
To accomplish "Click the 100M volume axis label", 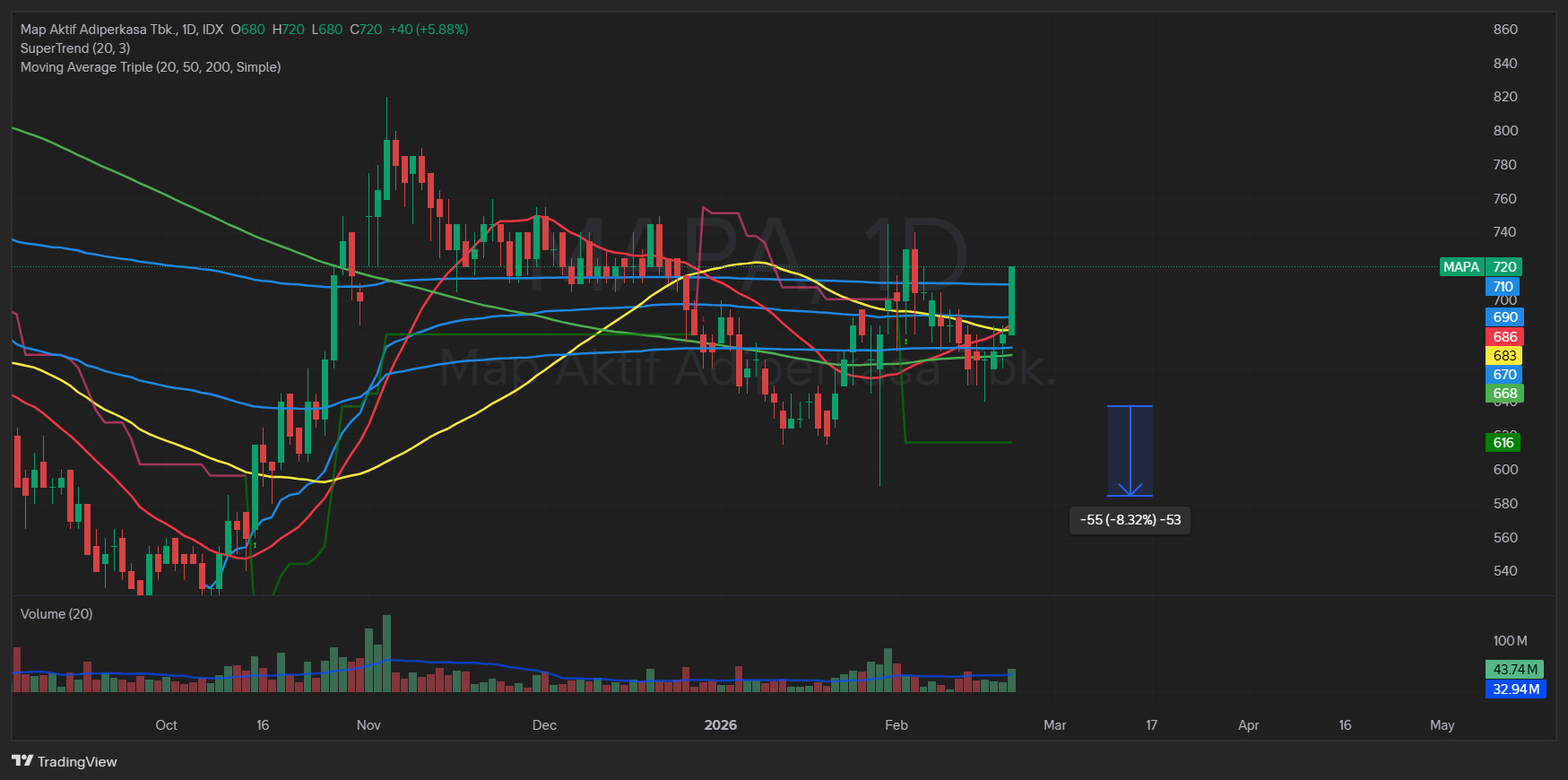I will [x=1510, y=641].
